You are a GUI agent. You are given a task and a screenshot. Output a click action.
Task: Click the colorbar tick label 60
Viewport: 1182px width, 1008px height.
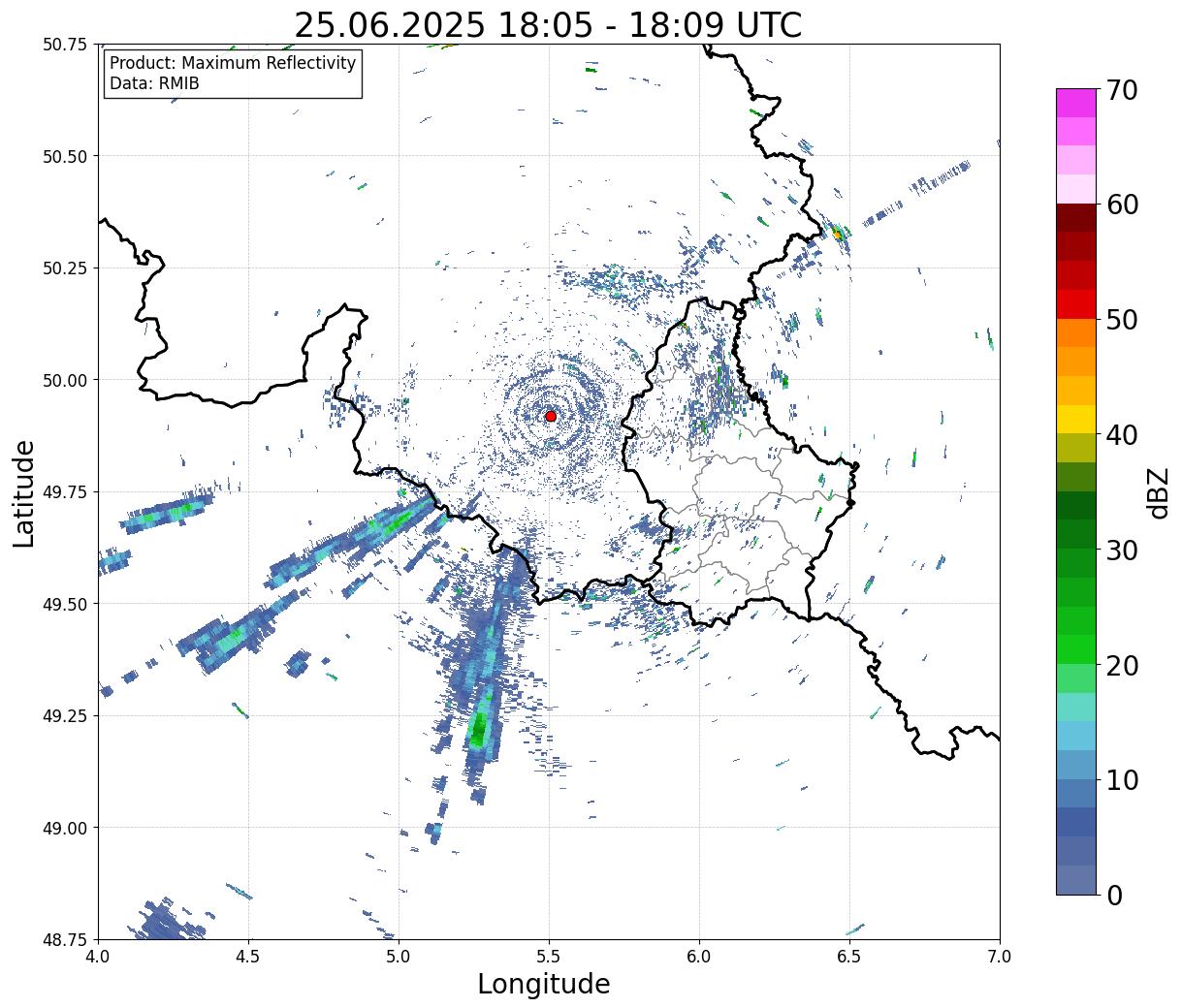coord(1122,205)
